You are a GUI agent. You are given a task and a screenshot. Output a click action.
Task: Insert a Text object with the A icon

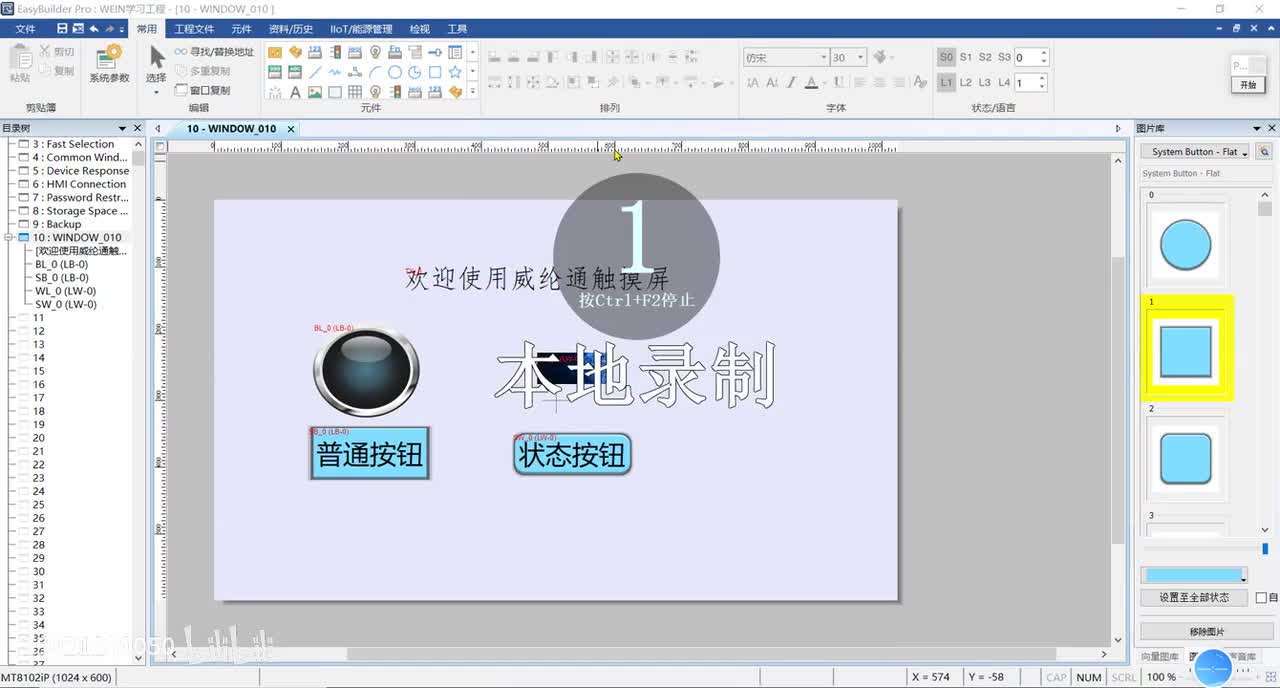pos(295,92)
